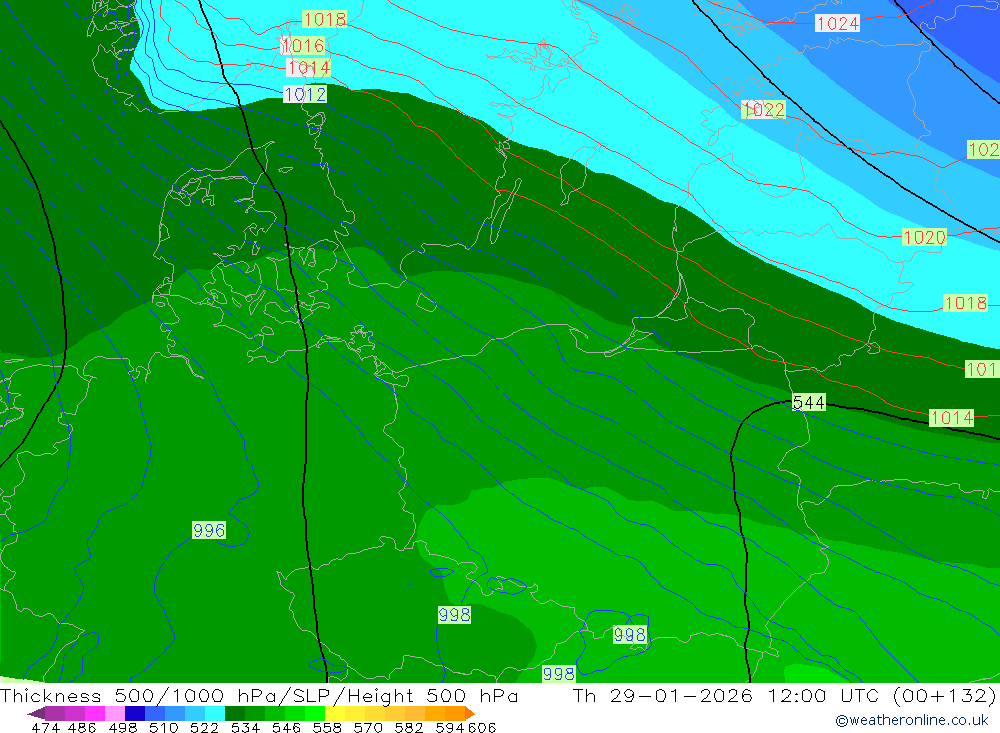Image resolution: width=1000 pixels, height=733 pixels.
Task: Click the 1022 isobar label
Action: tap(763, 110)
